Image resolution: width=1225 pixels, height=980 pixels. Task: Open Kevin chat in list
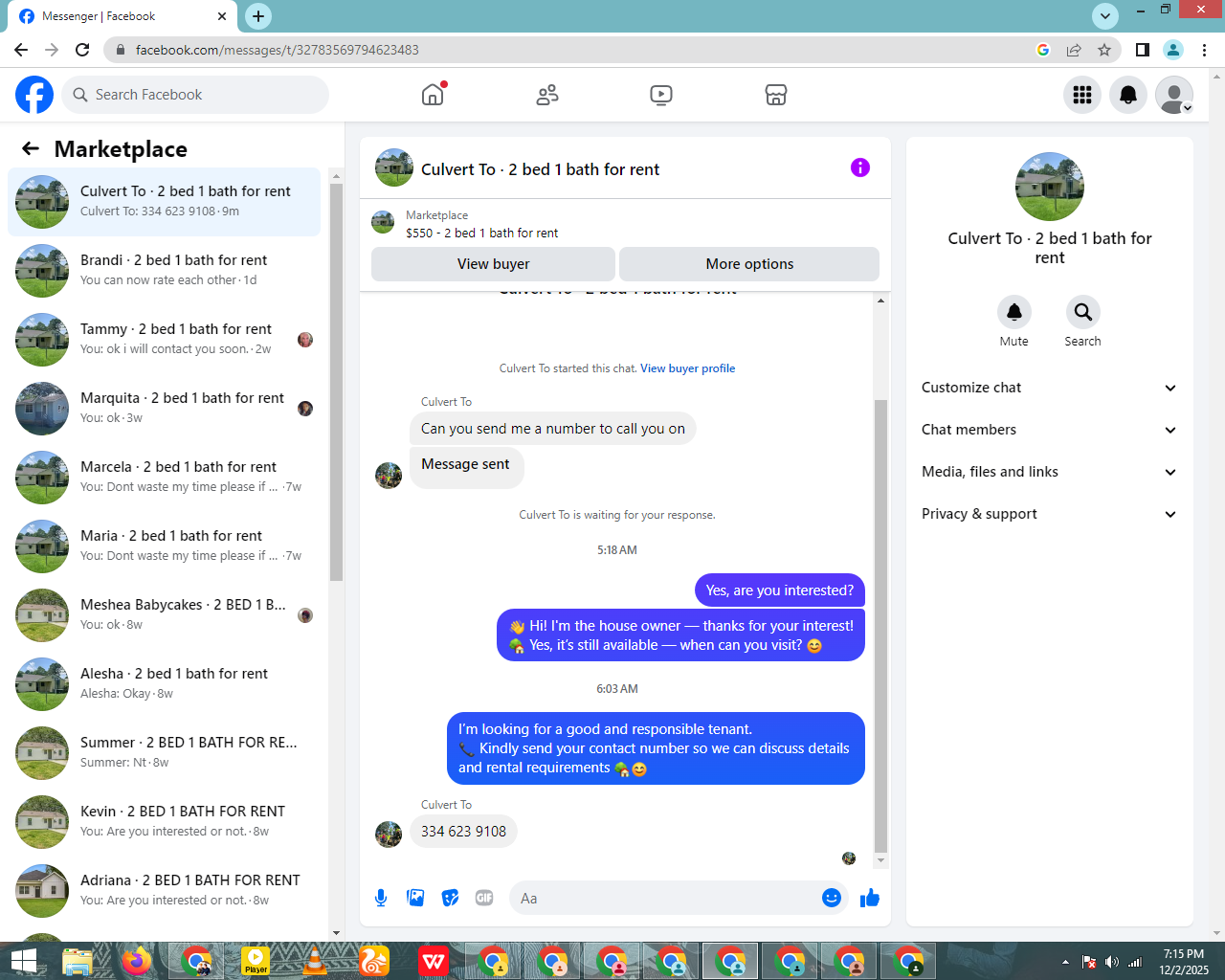(x=165, y=822)
